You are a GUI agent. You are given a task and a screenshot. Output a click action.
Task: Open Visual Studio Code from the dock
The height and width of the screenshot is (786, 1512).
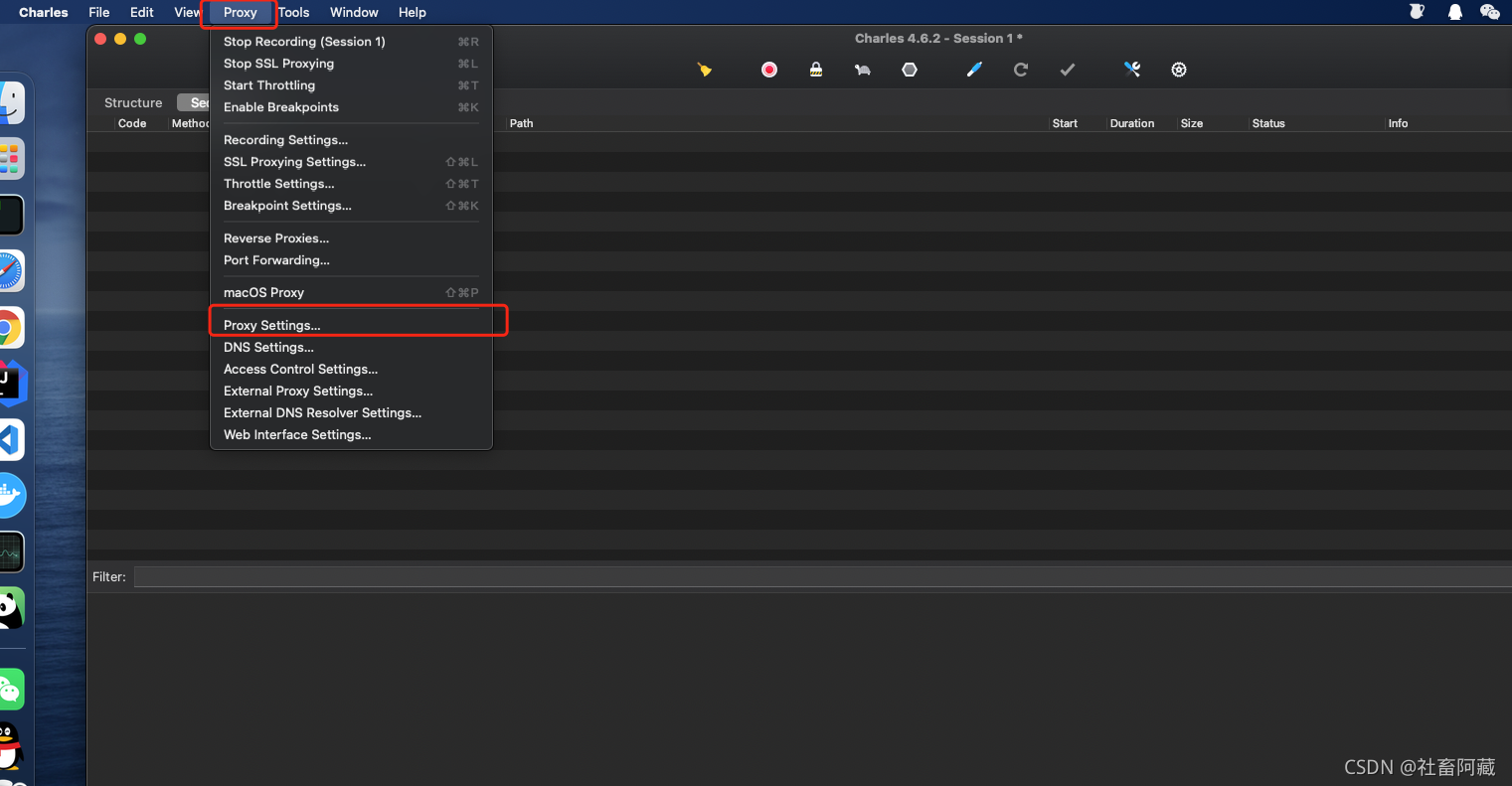coord(11,439)
